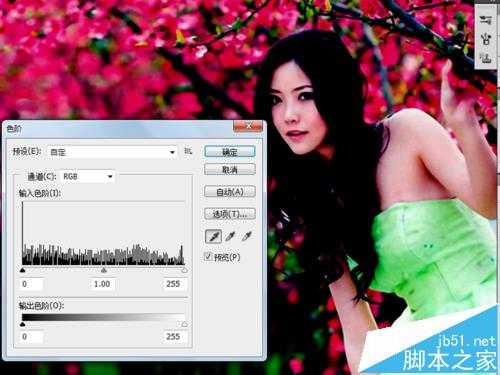This screenshot has height=375, width=500.
Task: Close the 色阶 Levels dialog
Action: 248,126
